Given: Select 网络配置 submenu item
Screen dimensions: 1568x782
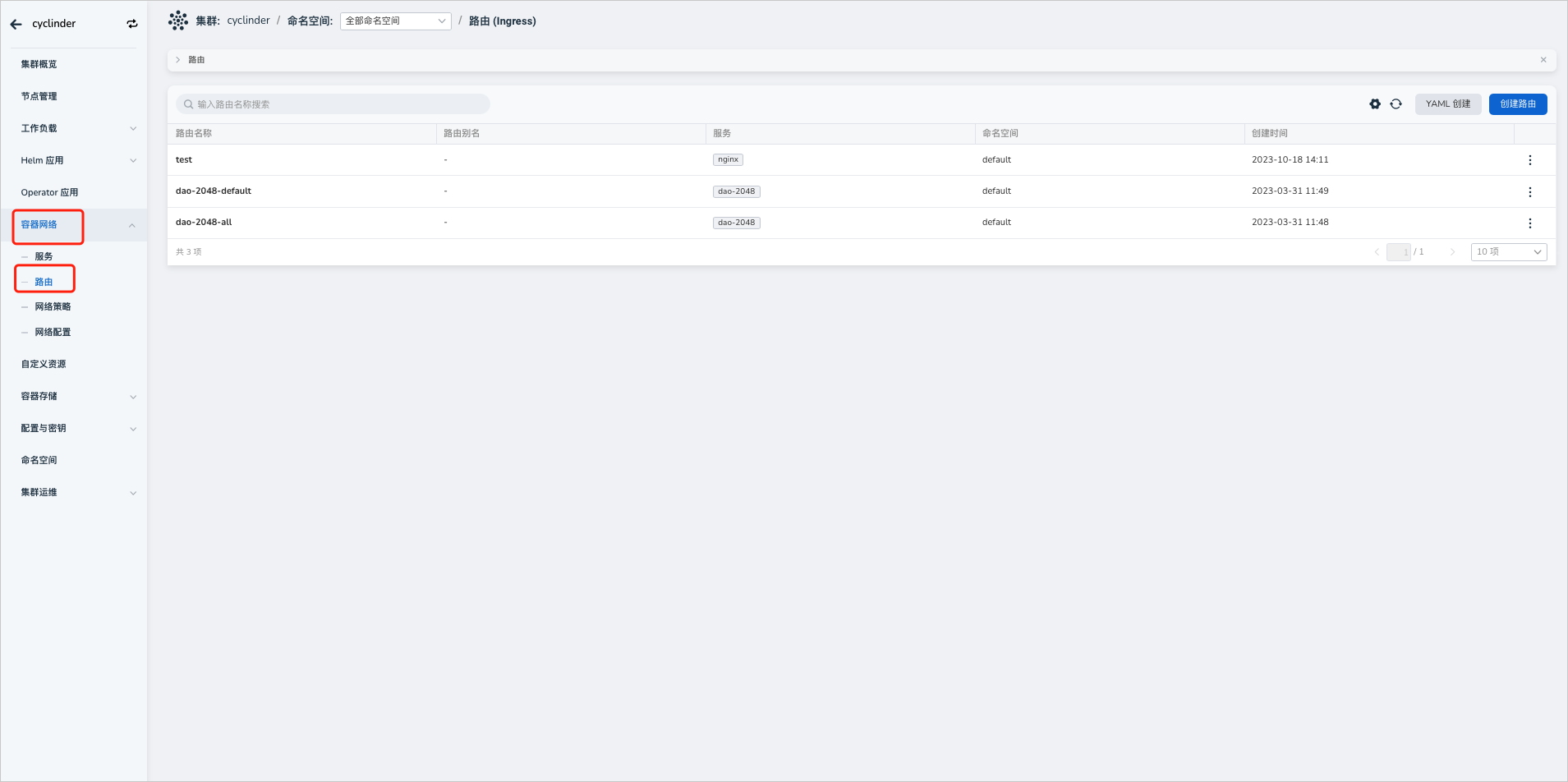Looking at the screenshot, I should [x=53, y=332].
